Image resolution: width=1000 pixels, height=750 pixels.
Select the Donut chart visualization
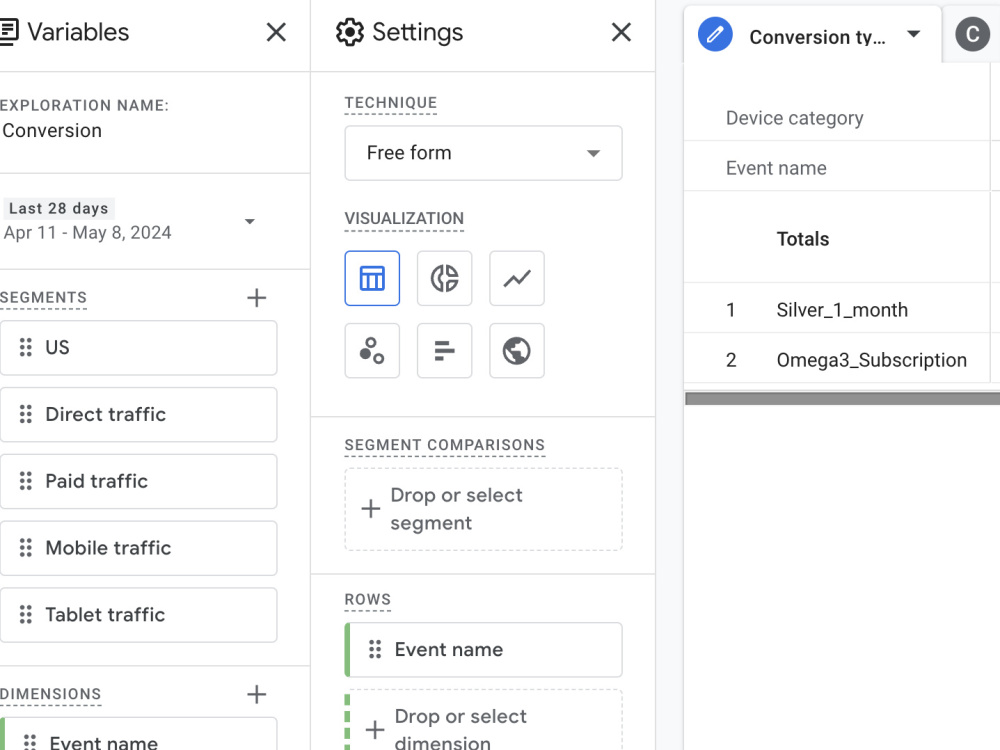(x=445, y=278)
